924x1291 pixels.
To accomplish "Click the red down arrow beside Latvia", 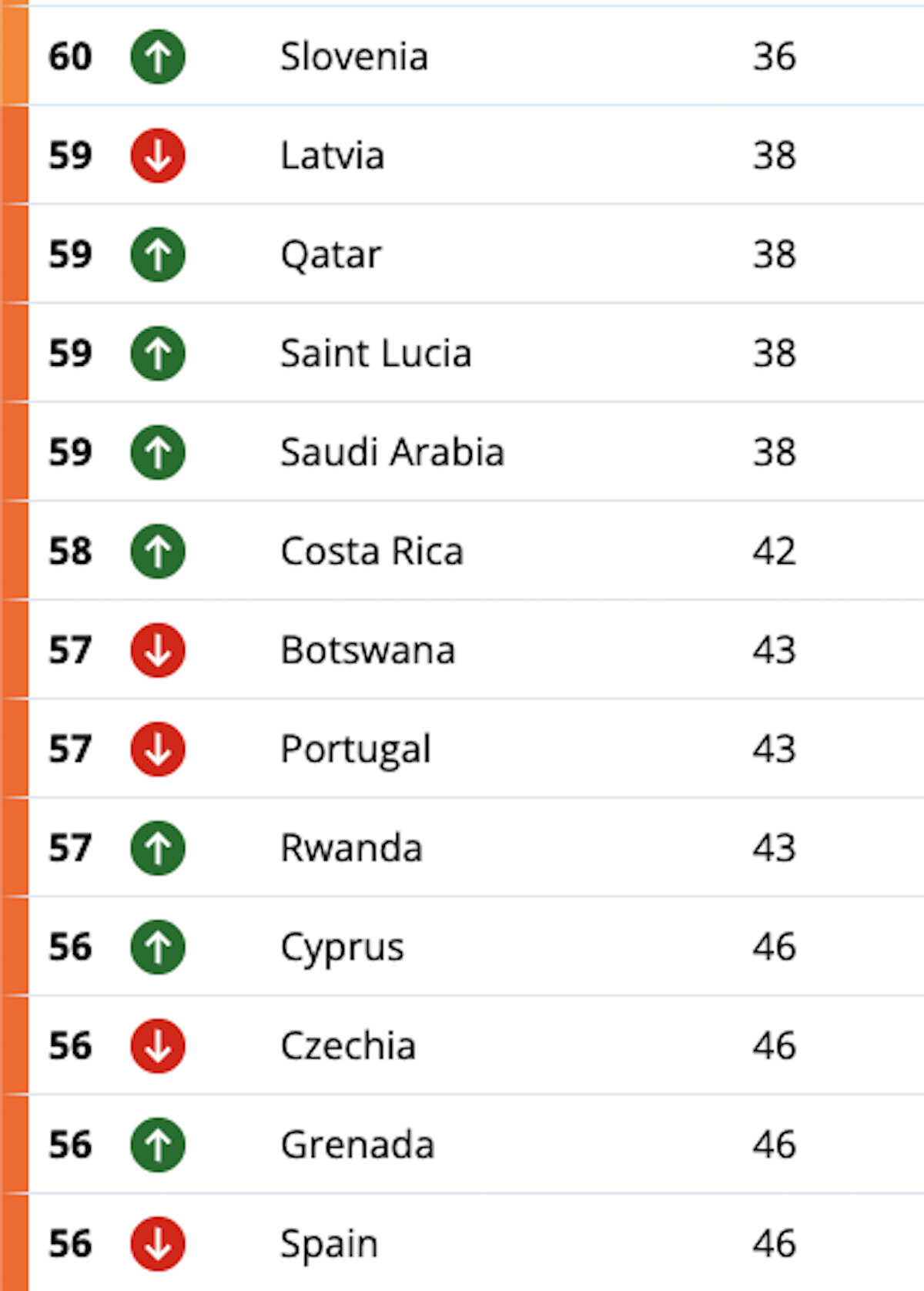I will click(x=158, y=156).
